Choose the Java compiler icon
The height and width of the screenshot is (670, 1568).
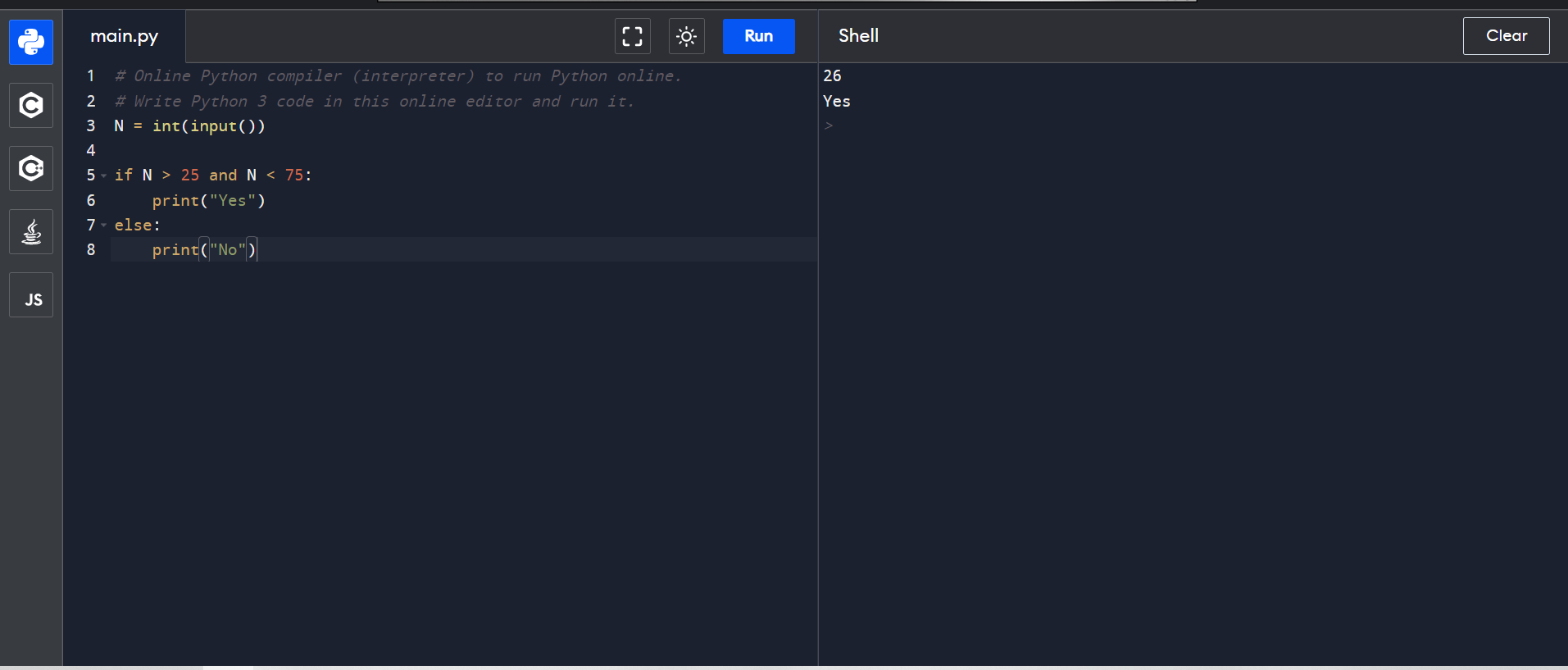pyautogui.click(x=31, y=232)
